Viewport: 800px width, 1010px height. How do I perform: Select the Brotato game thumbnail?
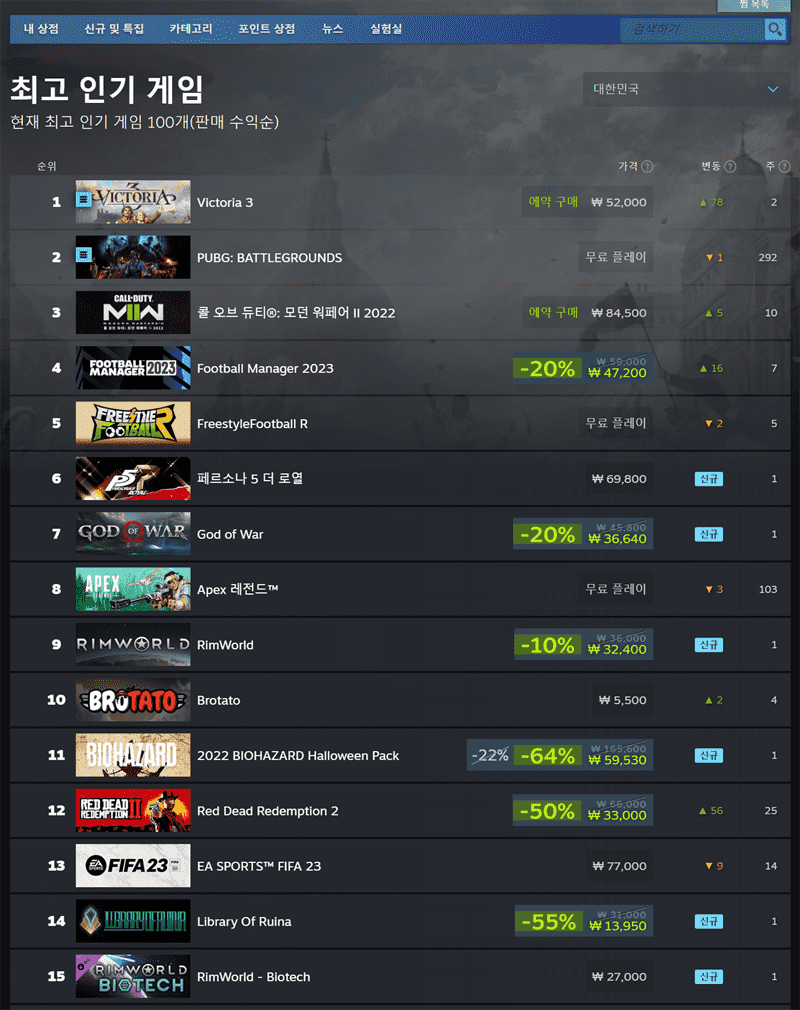[x=133, y=700]
